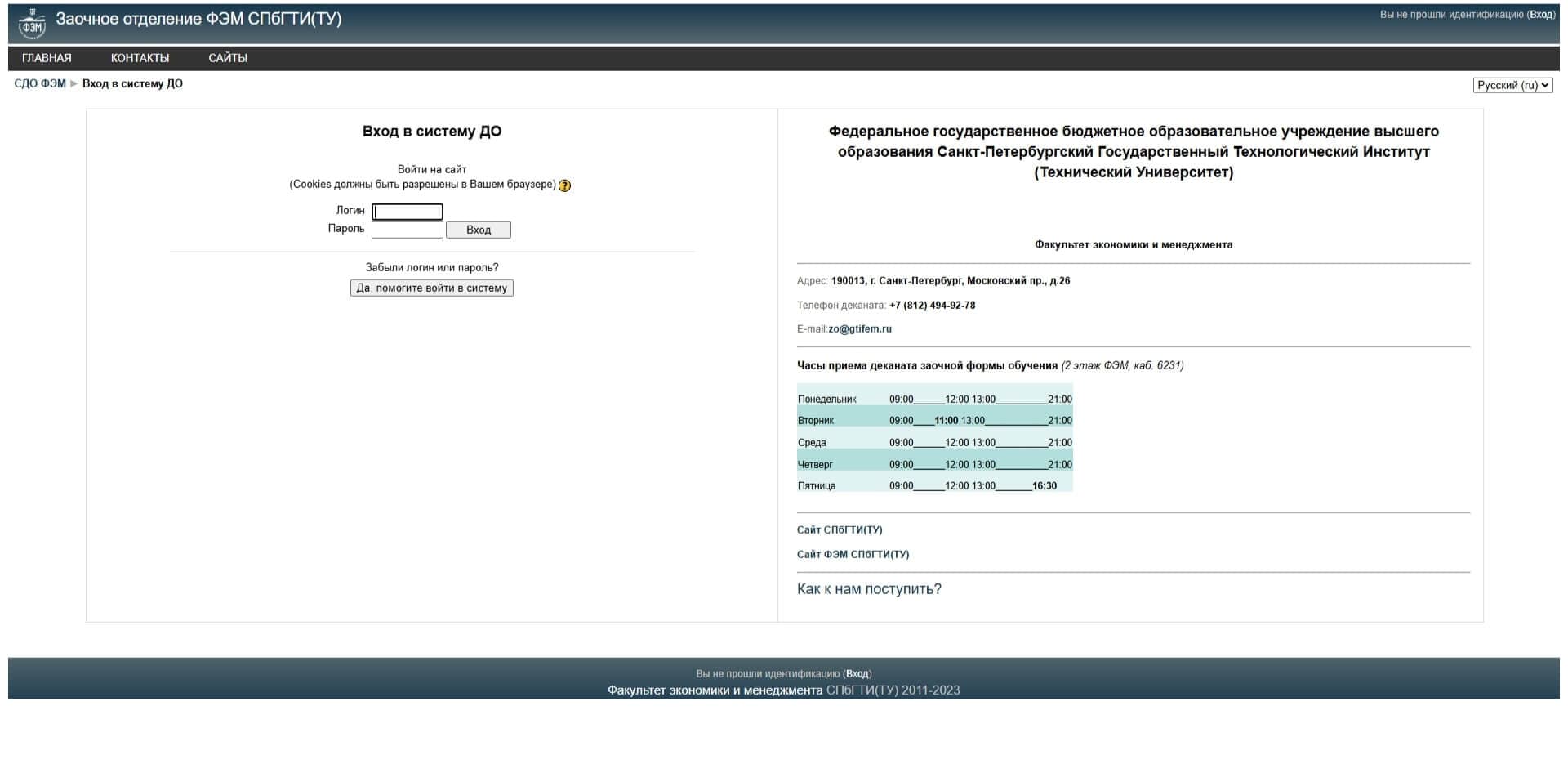
Task: Click the 'Заочное отделение ФЭМ СПбГТИ(ТУ)' header title
Action: [x=198, y=19]
